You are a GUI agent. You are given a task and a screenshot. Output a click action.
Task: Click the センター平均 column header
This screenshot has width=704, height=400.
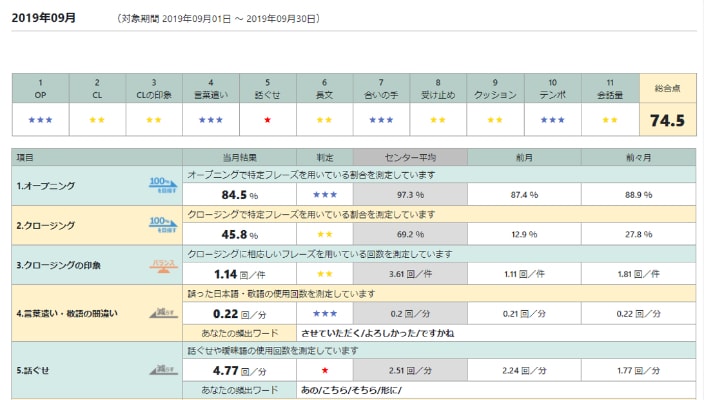click(410, 158)
